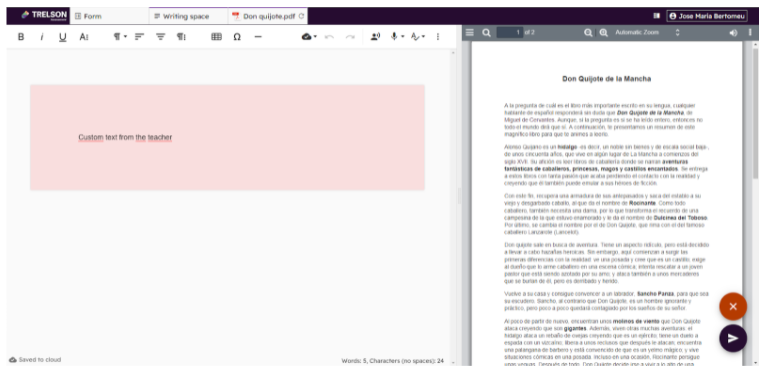The width and height of the screenshot is (759, 368).
Task: Zoom out the PDF
Action: click(588, 32)
